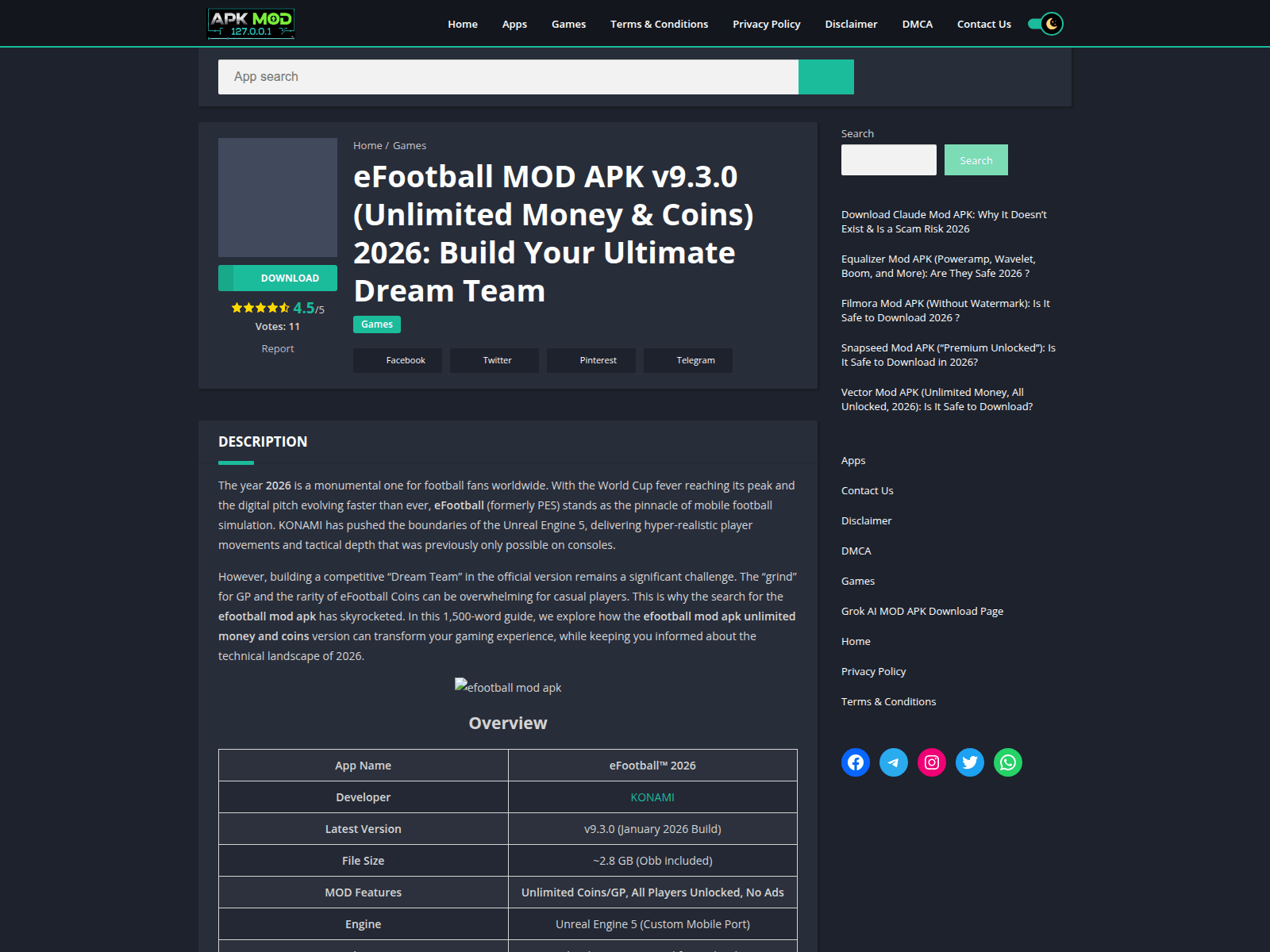
Task: Click the DESCRIPTION section heading
Action: [263, 442]
